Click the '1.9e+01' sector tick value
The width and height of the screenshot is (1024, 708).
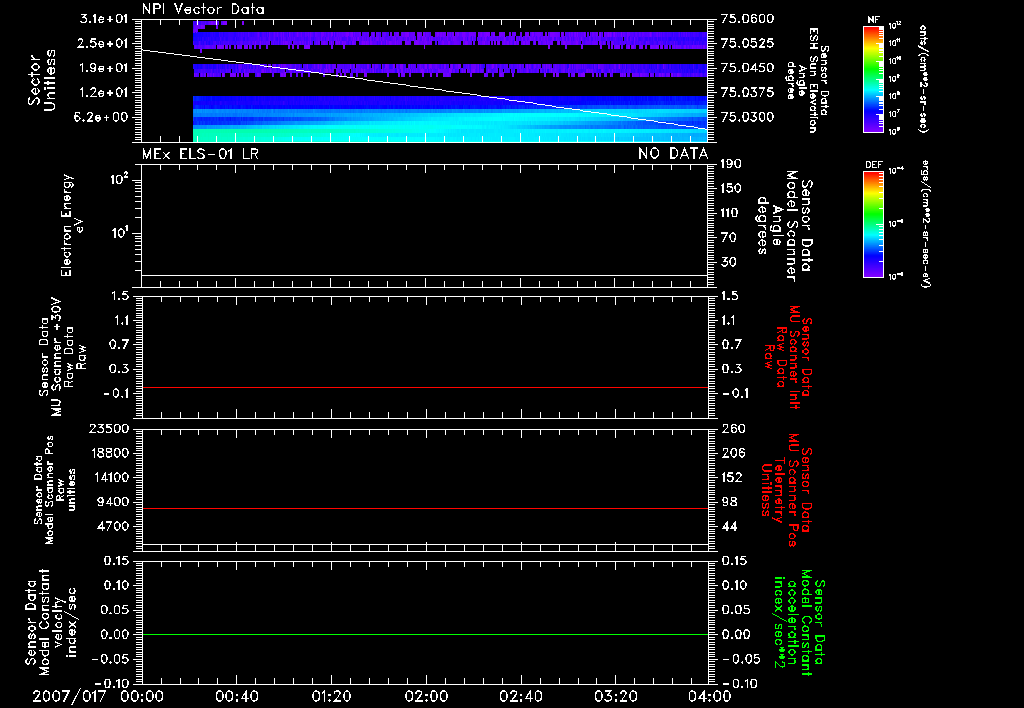(x=103, y=68)
